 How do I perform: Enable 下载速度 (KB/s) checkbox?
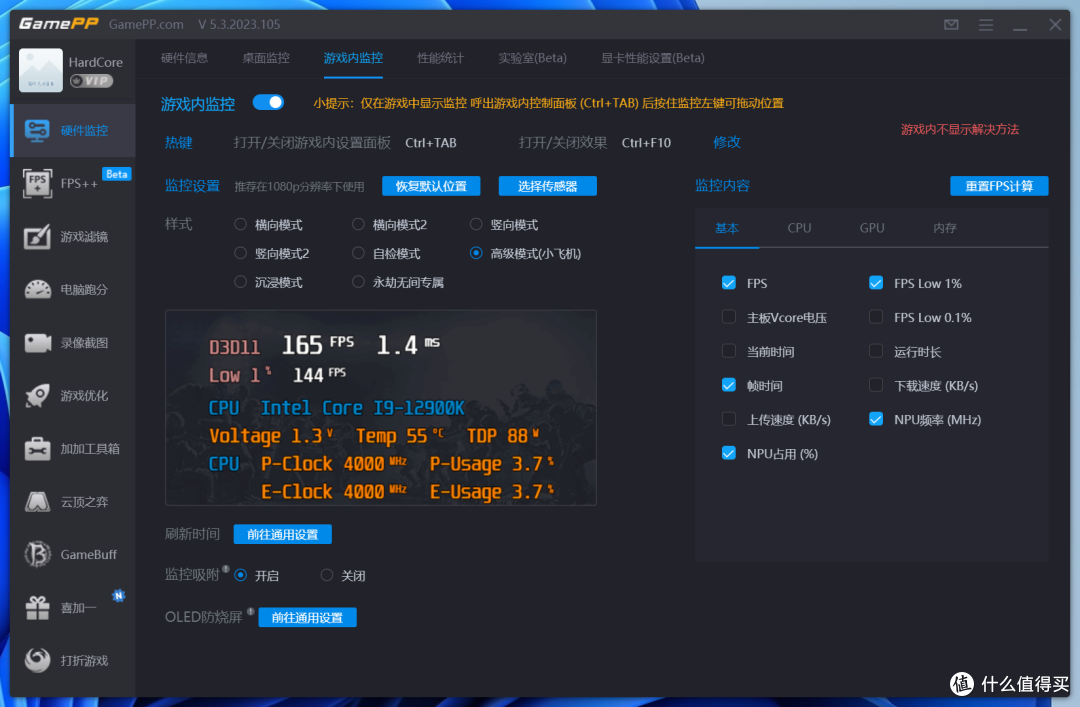[x=876, y=385]
